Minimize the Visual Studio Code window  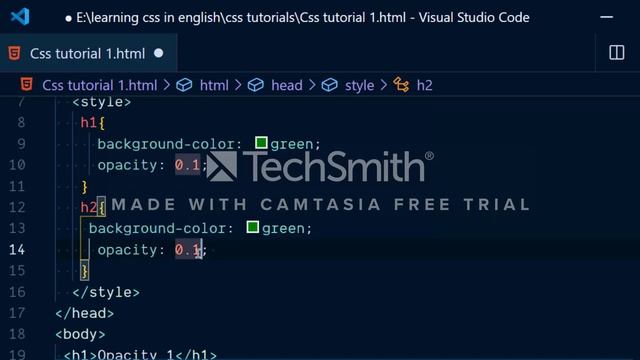click(607, 17)
